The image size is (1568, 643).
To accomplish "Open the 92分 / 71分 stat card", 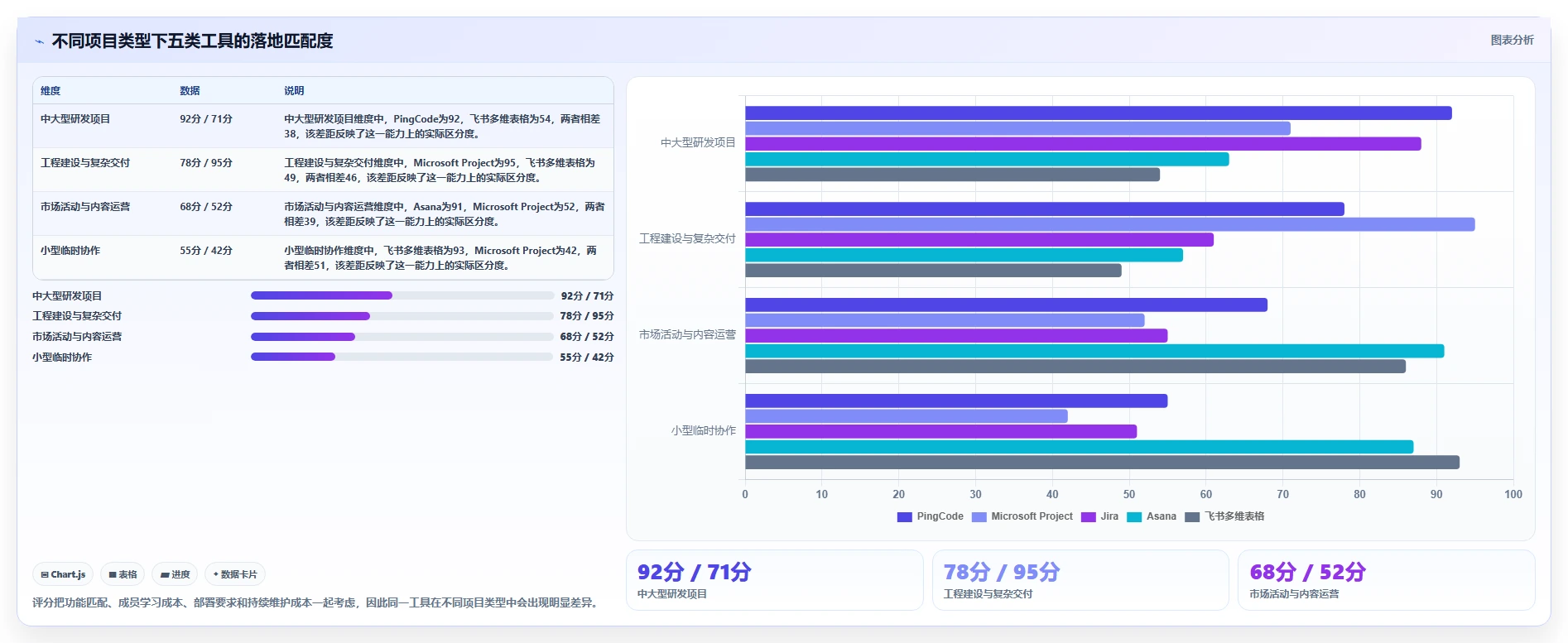I will coord(774,580).
